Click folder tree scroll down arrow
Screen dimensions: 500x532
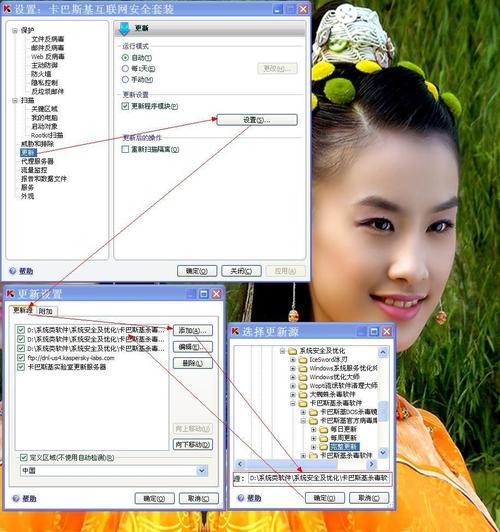(383, 452)
